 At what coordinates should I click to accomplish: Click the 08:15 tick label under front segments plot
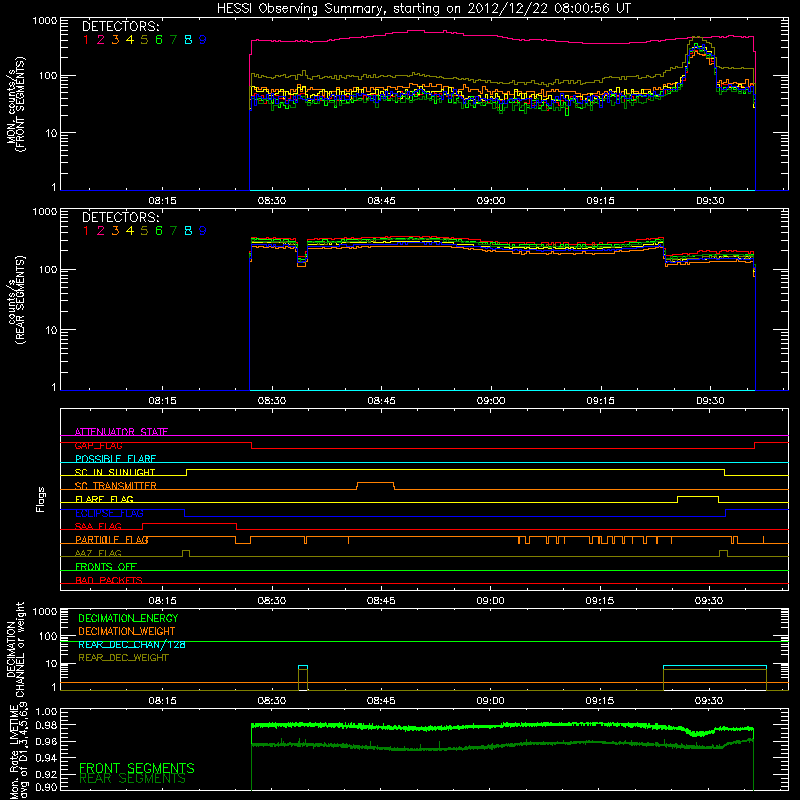[162, 201]
